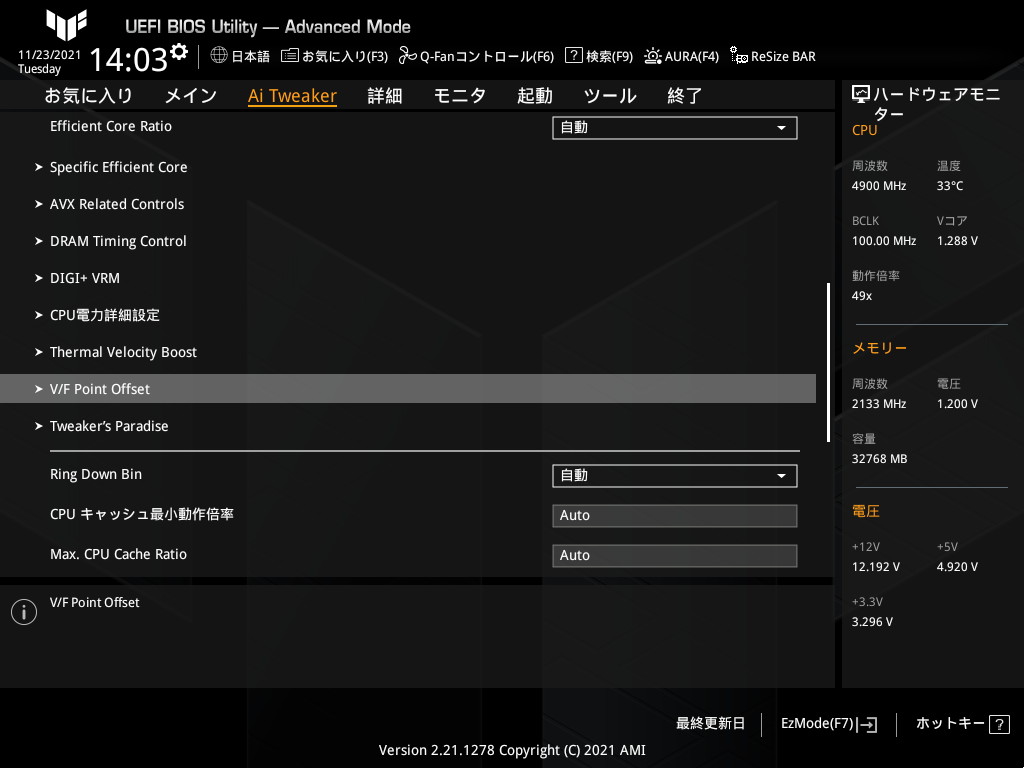The height and width of the screenshot is (768, 1024).
Task: Click the CPU frequency 4900 MHz value
Action: [878, 186]
